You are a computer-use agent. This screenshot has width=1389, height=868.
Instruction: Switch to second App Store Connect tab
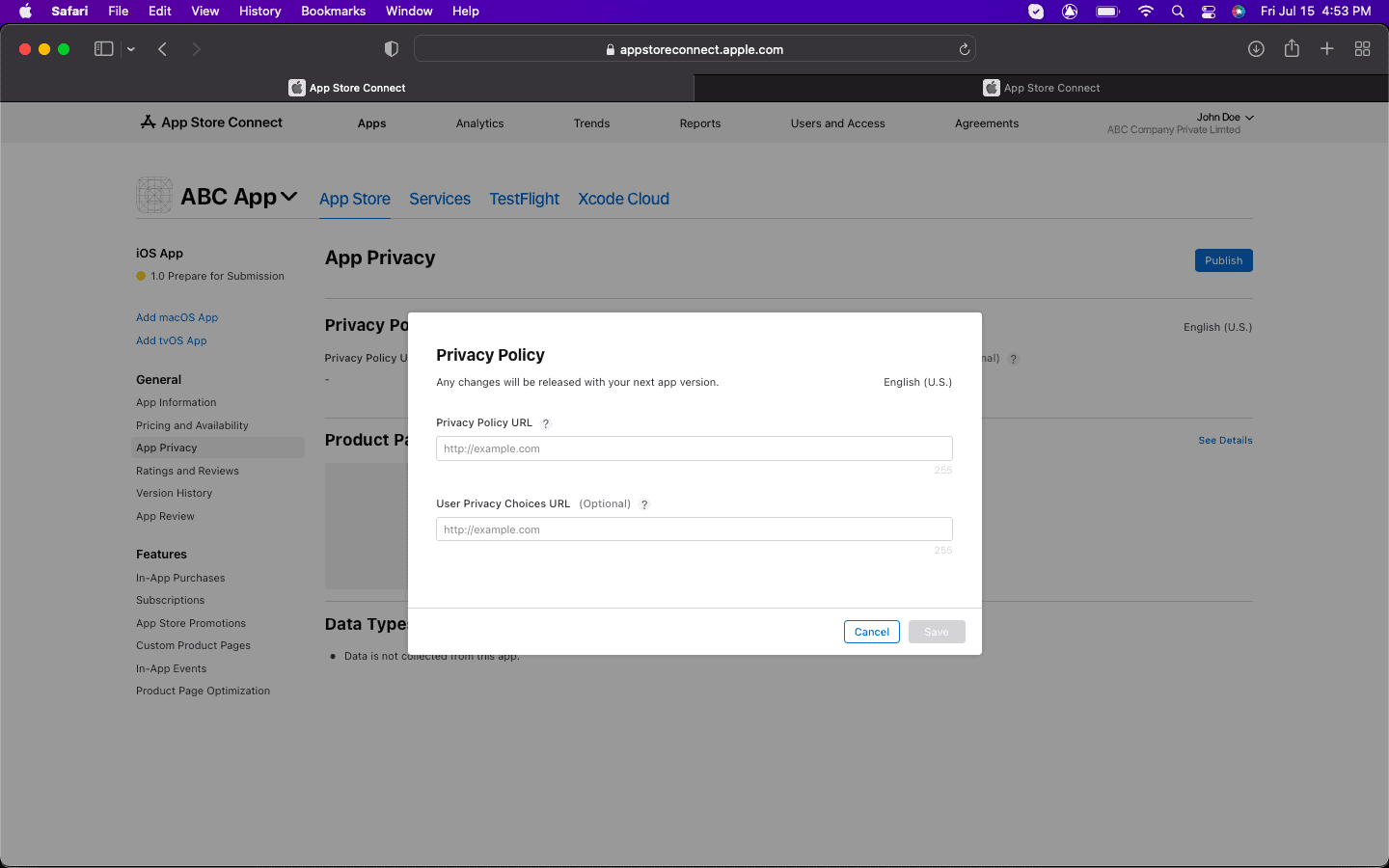(x=1042, y=88)
